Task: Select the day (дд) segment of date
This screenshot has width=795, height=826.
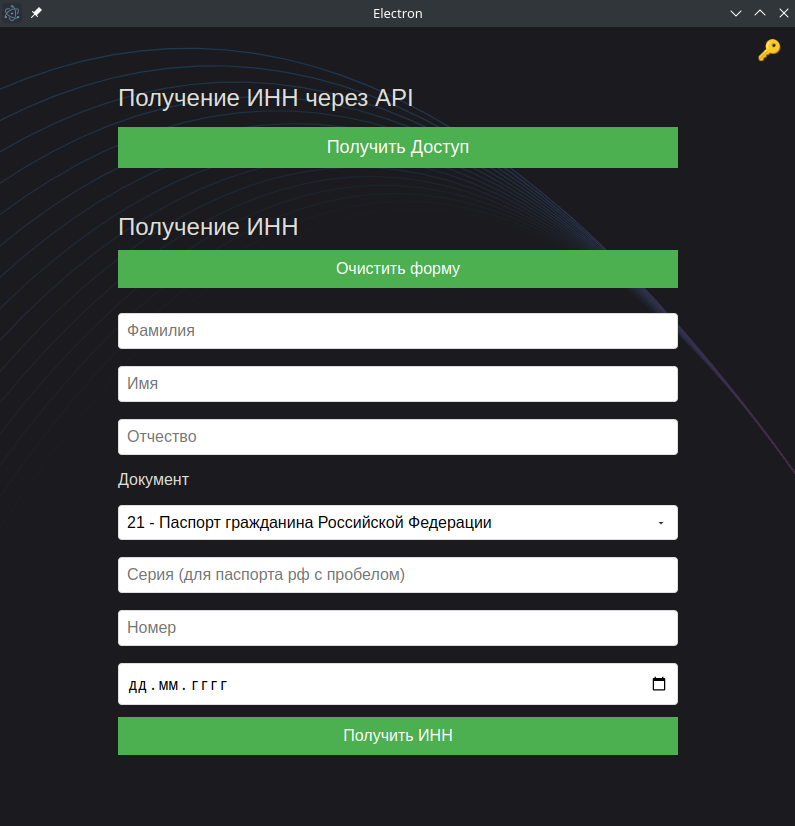Action: pos(137,686)
